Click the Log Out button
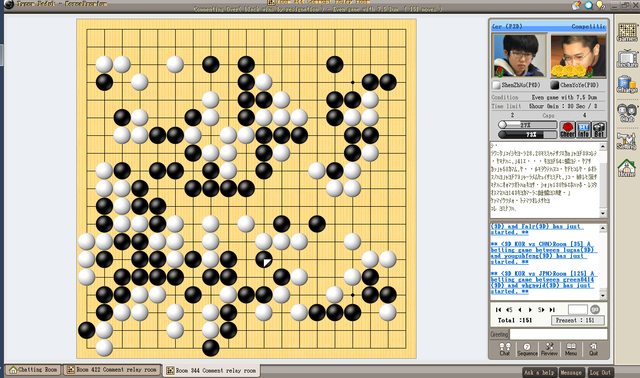Screen dimensions: 640x378 point(600,372)
